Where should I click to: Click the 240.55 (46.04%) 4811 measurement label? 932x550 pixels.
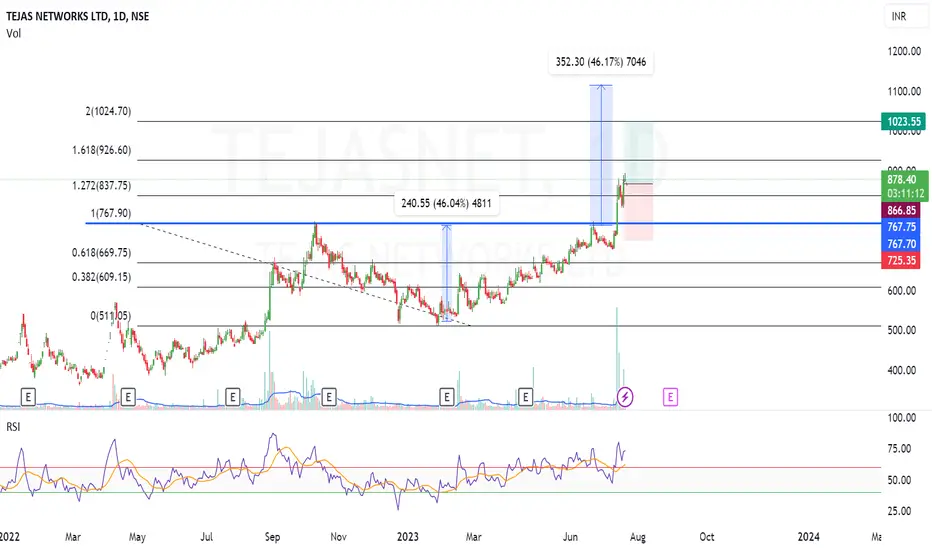click(x=446, y=203)
